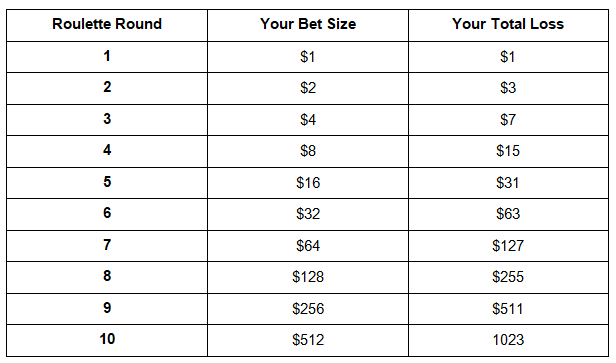This screenshot has width=616, height=363.
Task: Click the $2 bet size cell
Action: [308, 88]
